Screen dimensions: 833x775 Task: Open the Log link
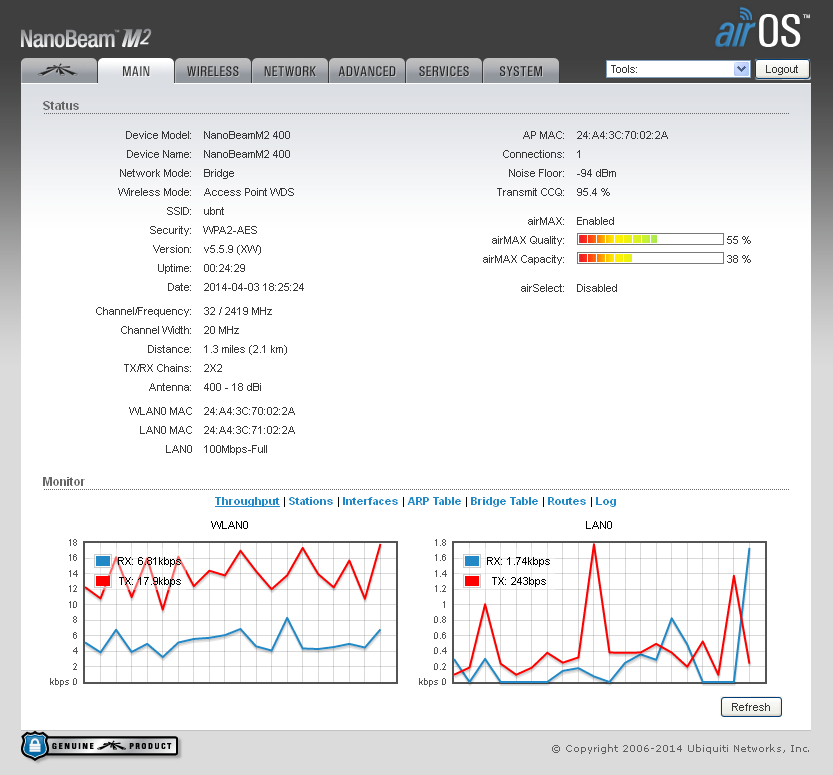point(606,501)
